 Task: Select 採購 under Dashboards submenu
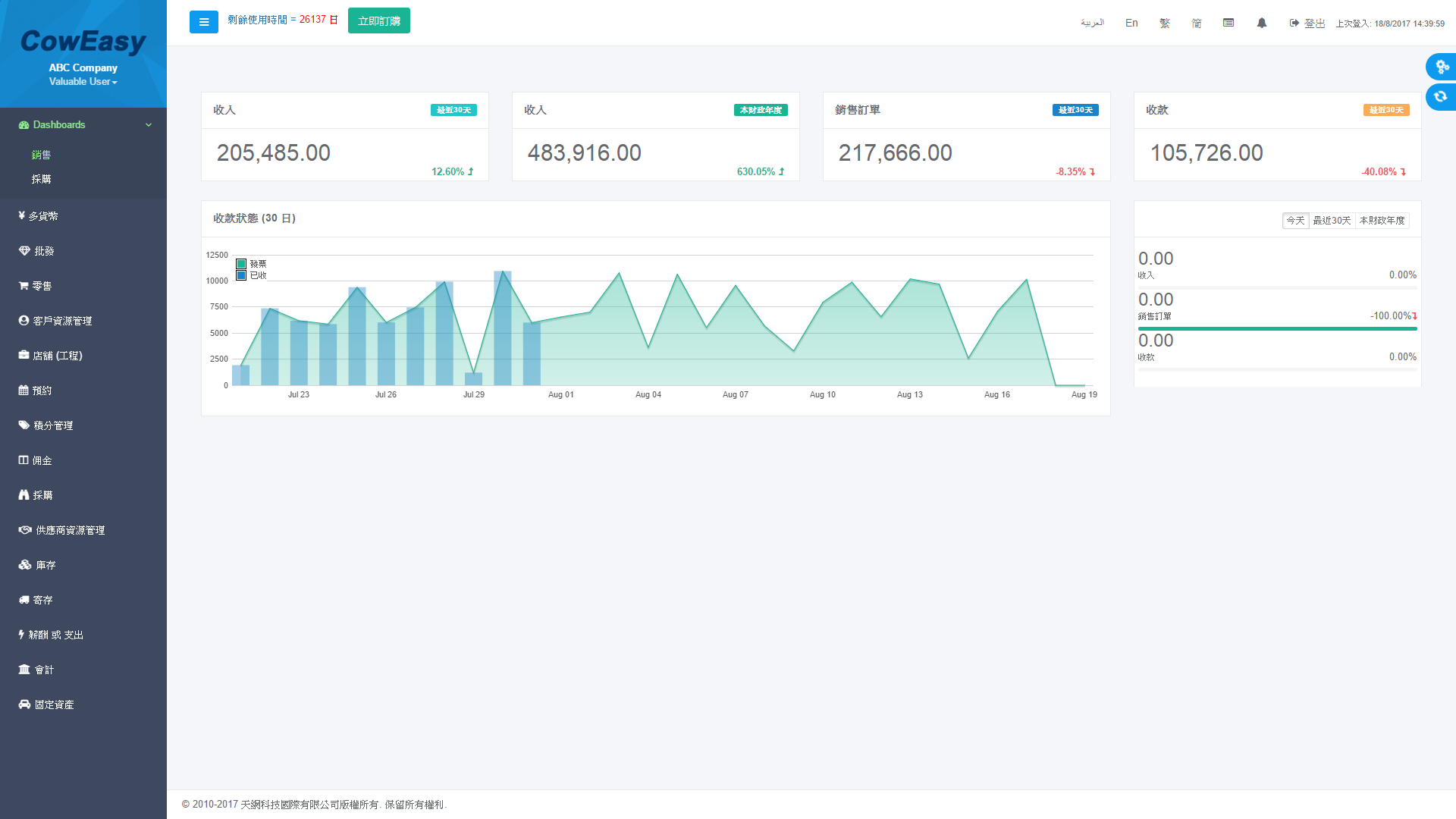click(x=41, y=179)
